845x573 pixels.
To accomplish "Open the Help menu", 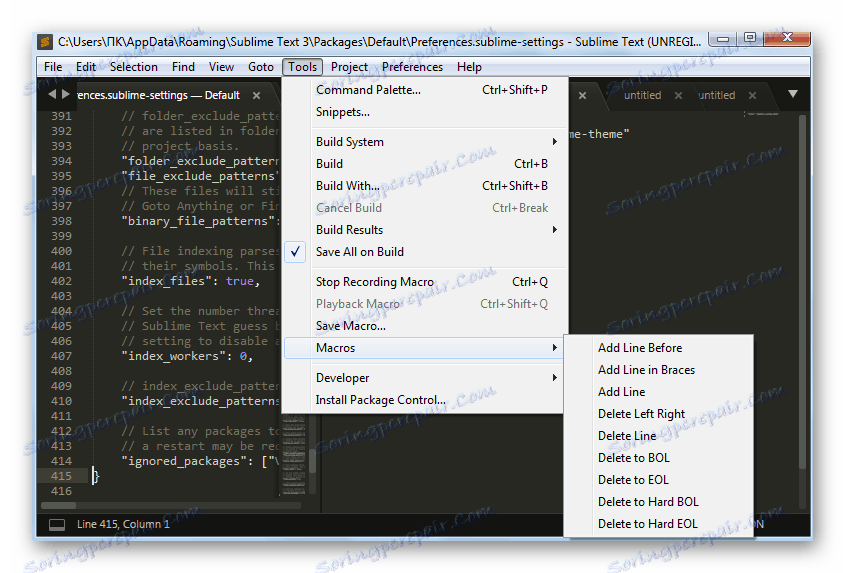I will tap(469, 67).
